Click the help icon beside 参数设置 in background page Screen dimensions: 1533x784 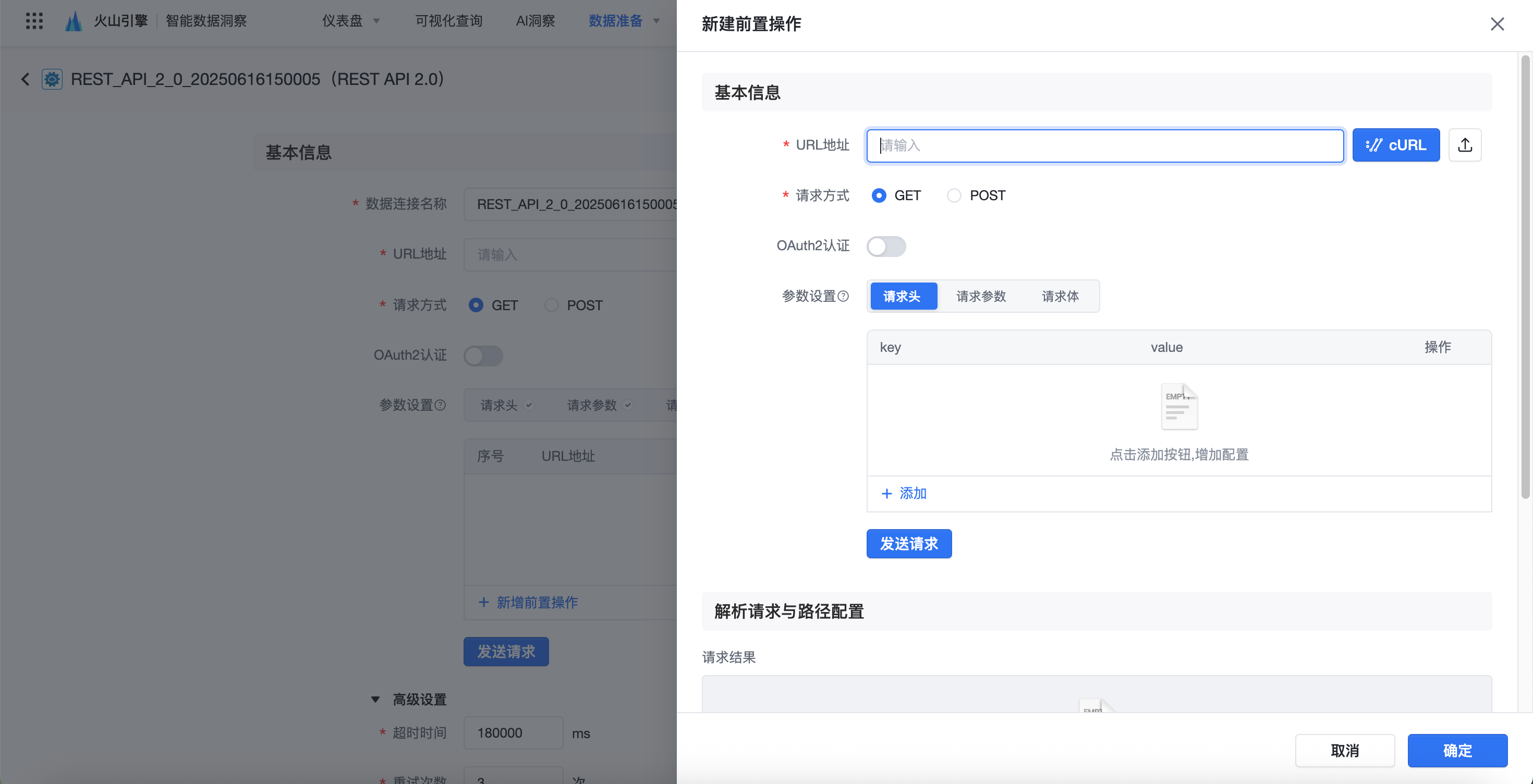(441, 405)
